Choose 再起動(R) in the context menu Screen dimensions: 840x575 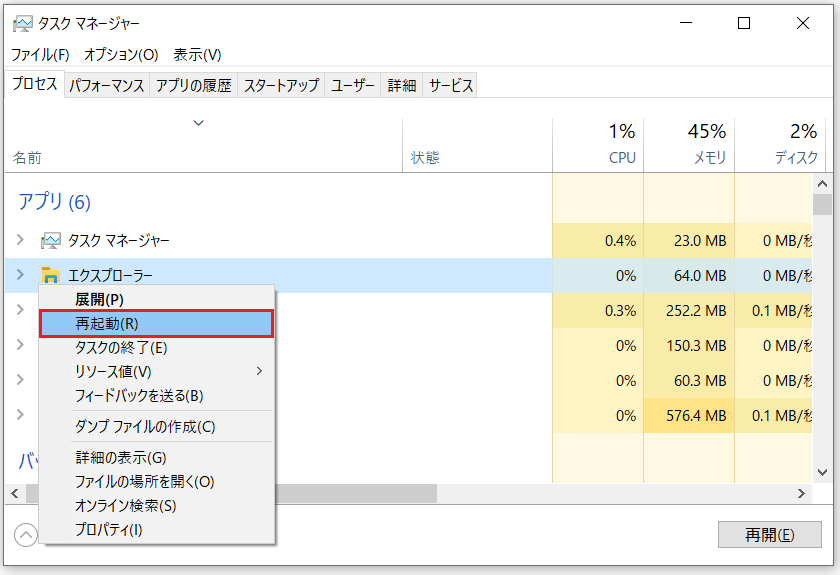(x=157, y=324)
